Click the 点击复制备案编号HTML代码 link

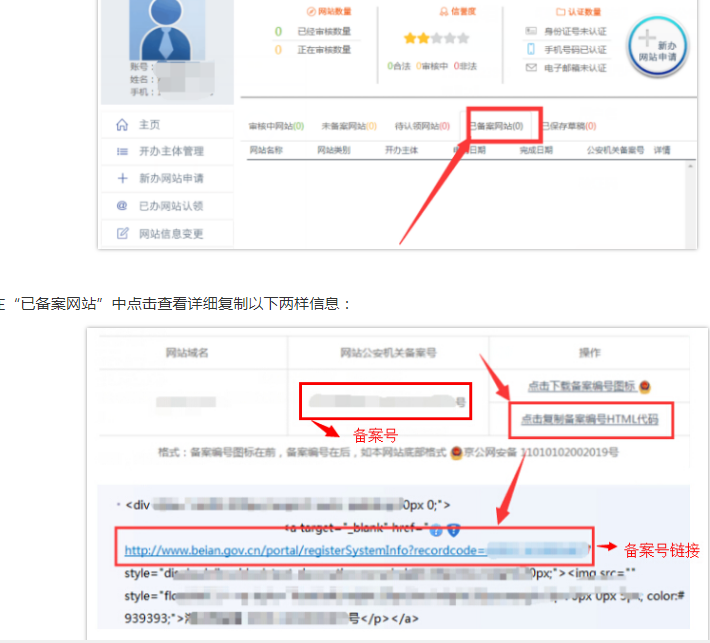(590, 420)
